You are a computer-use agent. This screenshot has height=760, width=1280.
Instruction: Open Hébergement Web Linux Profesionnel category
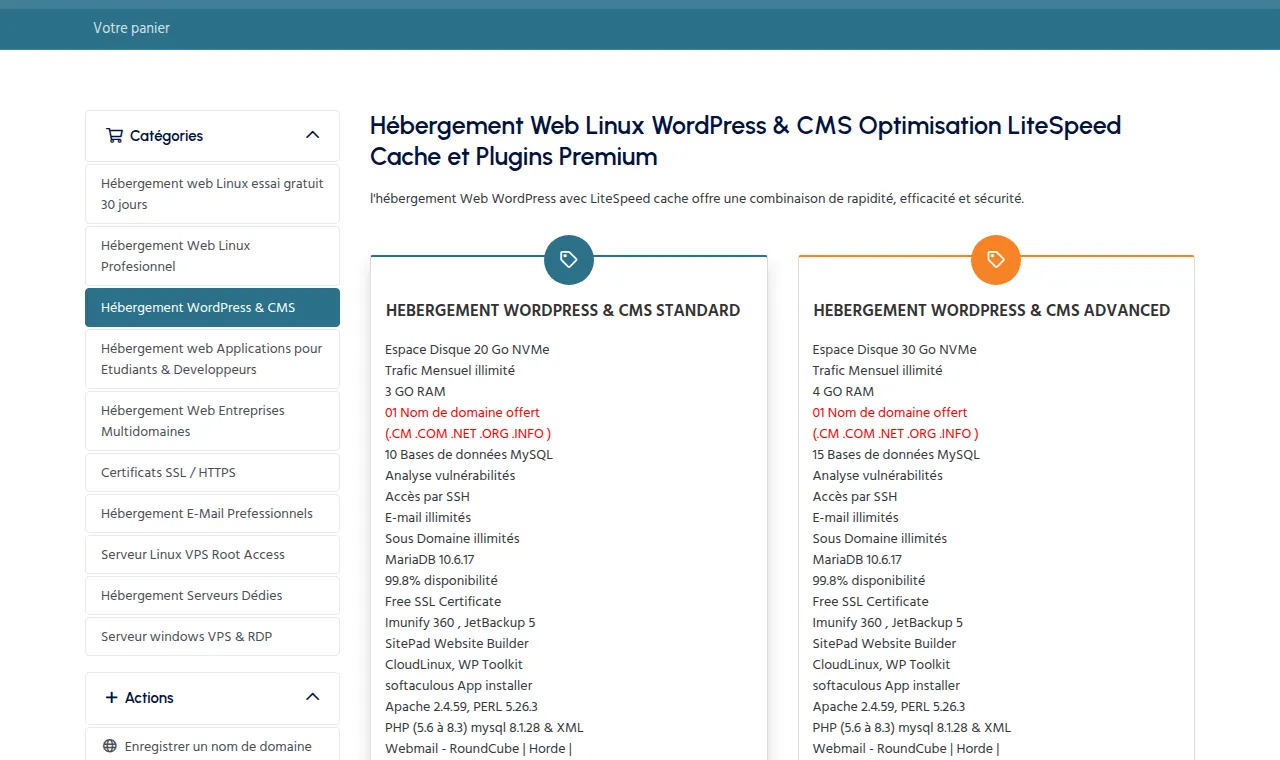click(212, 256)
